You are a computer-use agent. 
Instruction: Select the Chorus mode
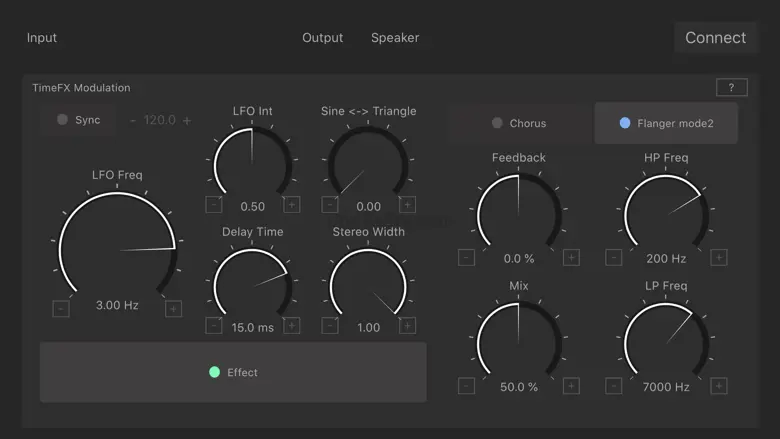519,123
